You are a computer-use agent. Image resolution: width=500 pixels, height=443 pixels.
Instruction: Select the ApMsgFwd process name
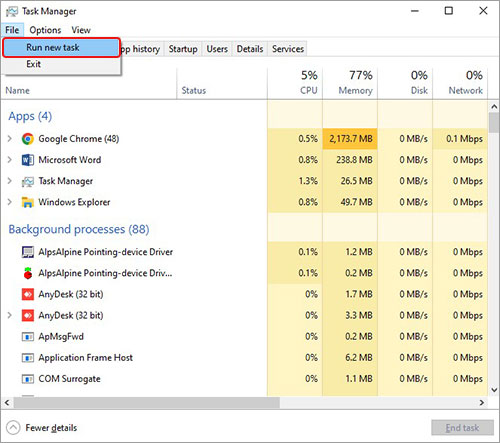[x=61, y=337]
